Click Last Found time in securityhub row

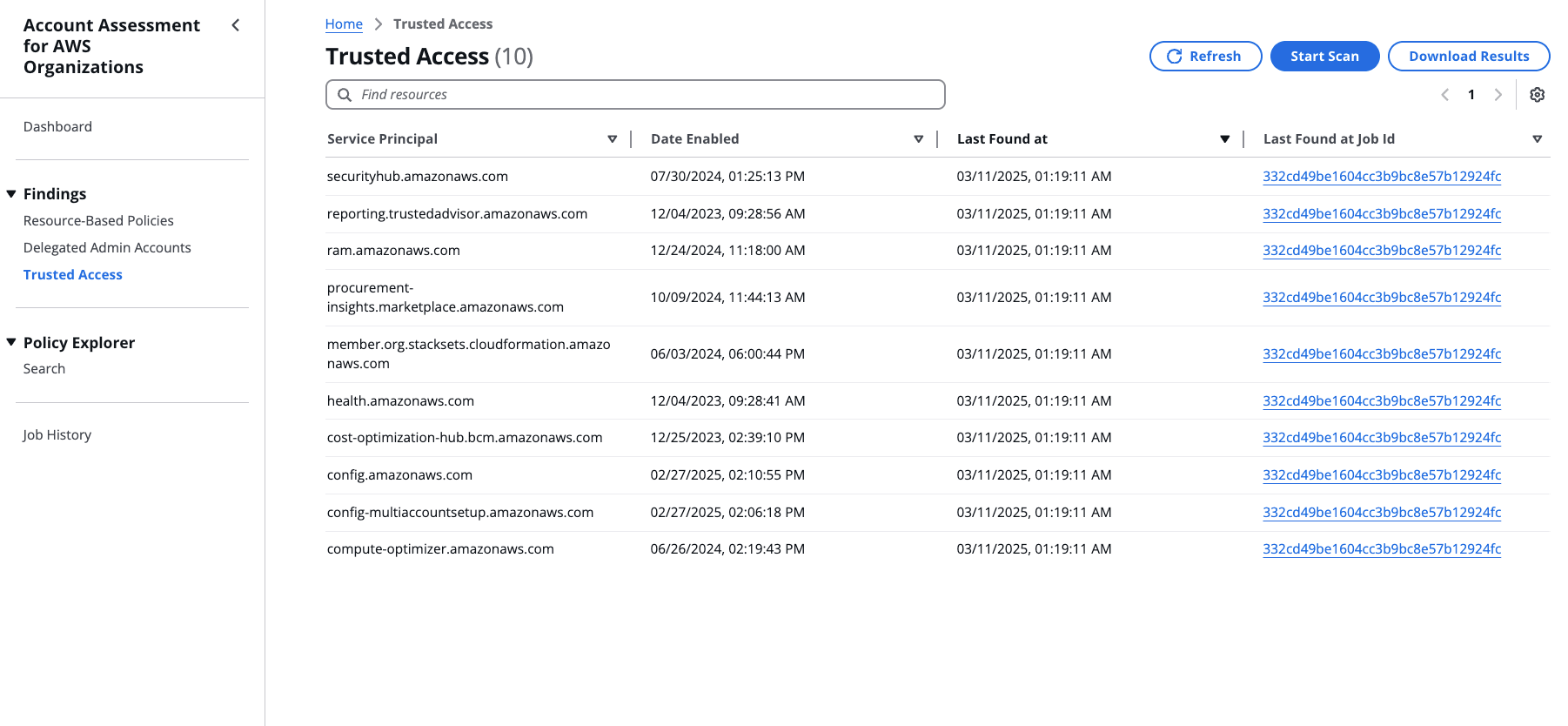[1034, 177]
